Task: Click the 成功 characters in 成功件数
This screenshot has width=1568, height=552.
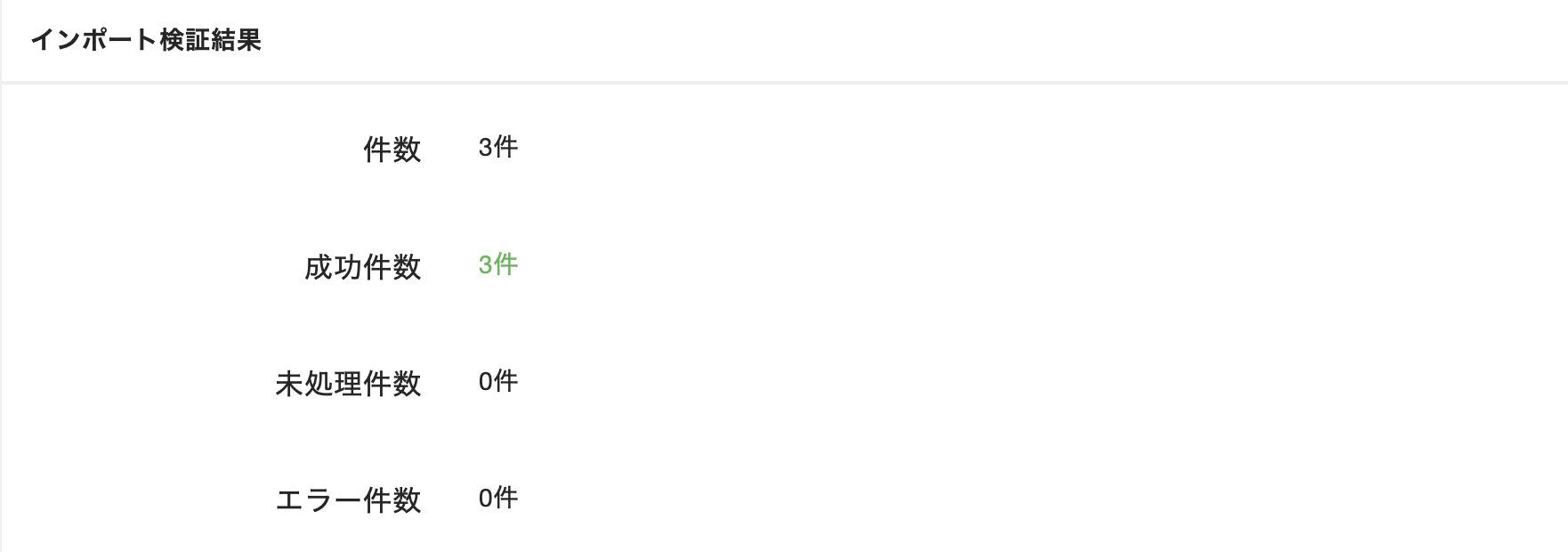Action: point(334,267)
